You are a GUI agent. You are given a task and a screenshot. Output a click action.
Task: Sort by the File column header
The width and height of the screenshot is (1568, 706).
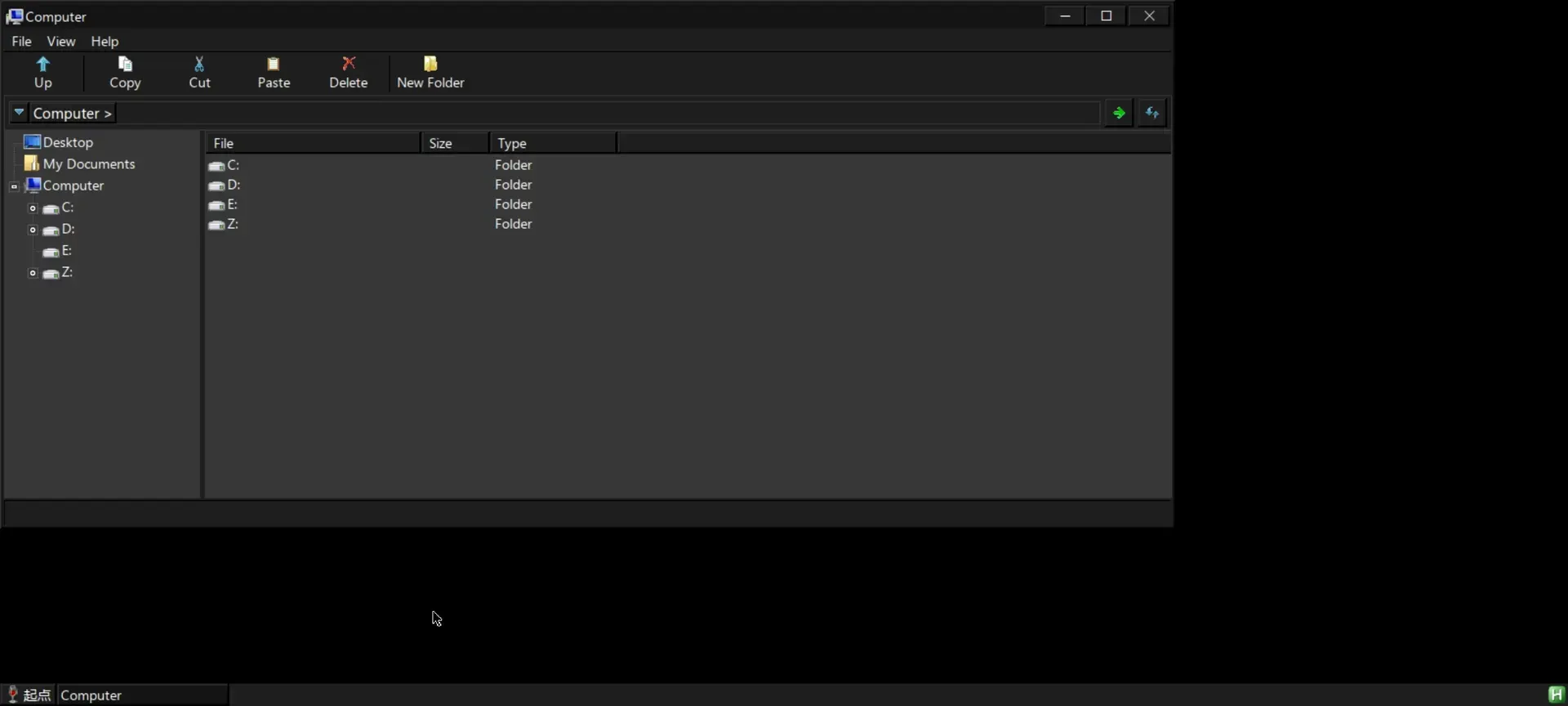313,143
